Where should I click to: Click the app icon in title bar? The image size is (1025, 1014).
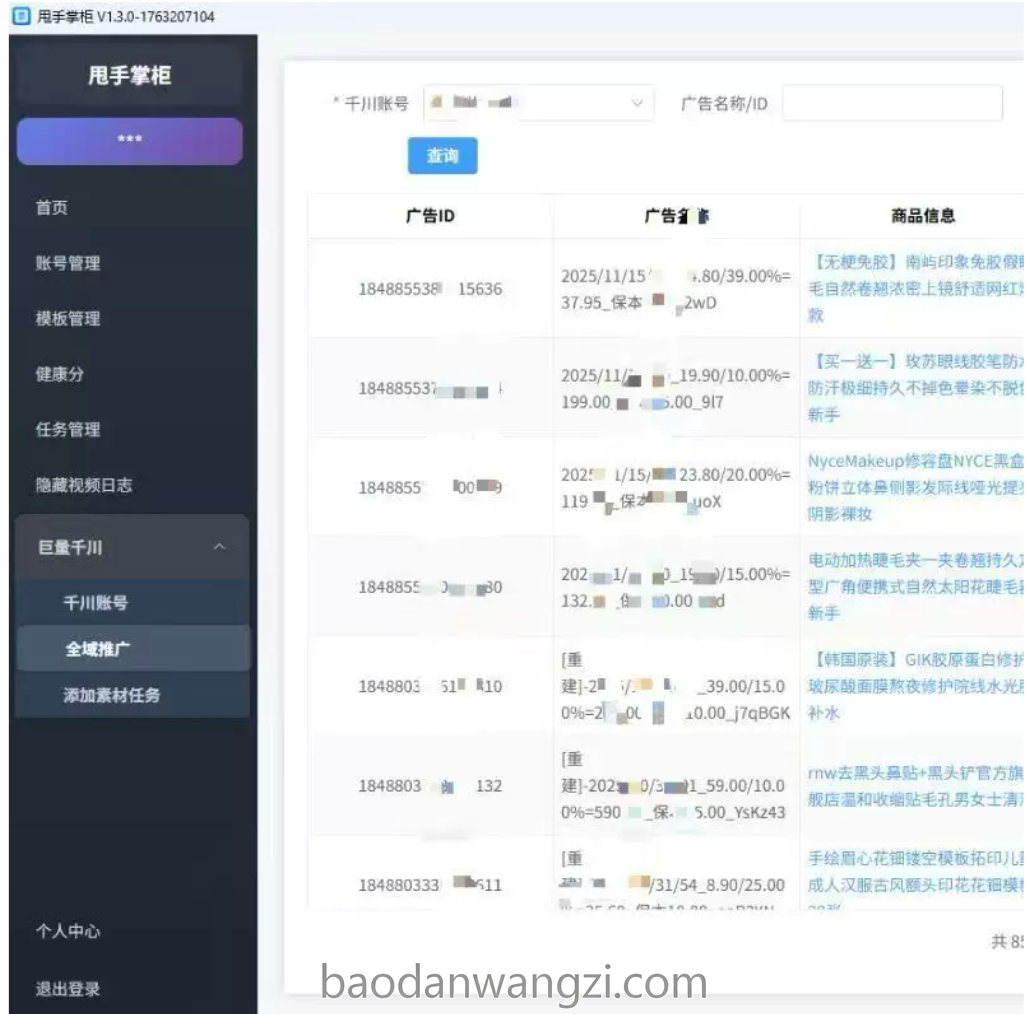pos(22,16)
